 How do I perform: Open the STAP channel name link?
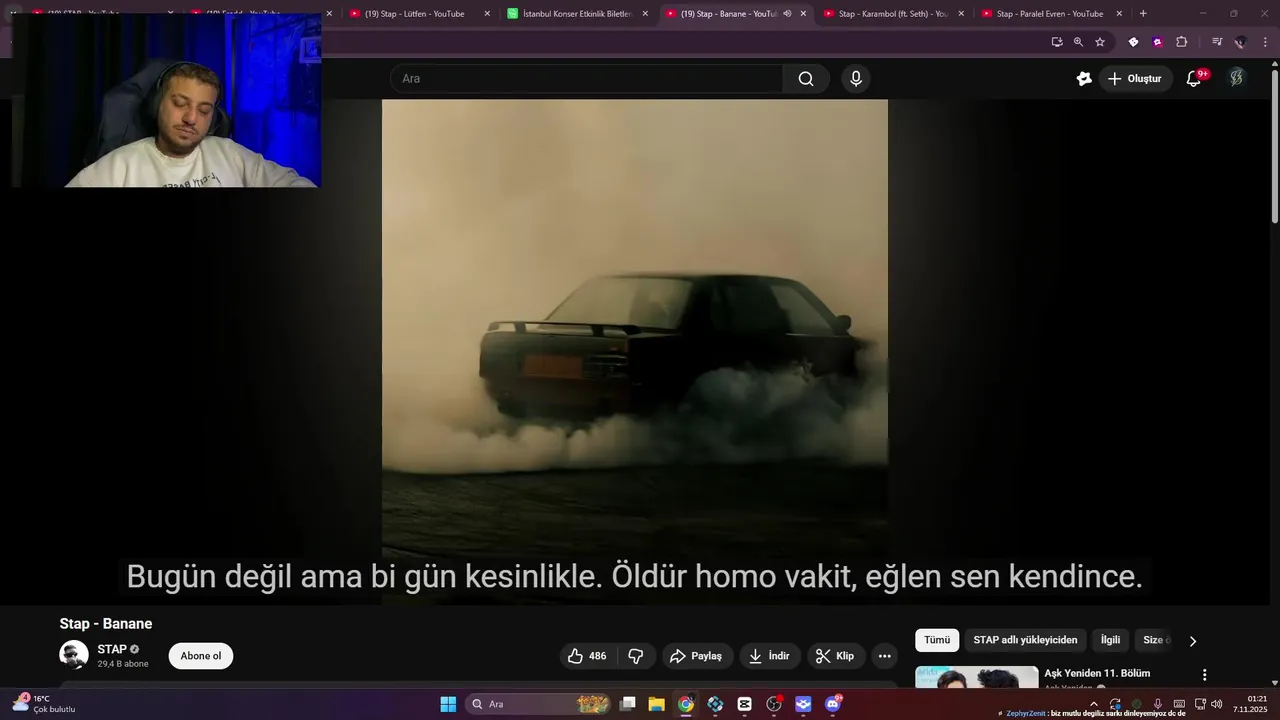(112, 649)
